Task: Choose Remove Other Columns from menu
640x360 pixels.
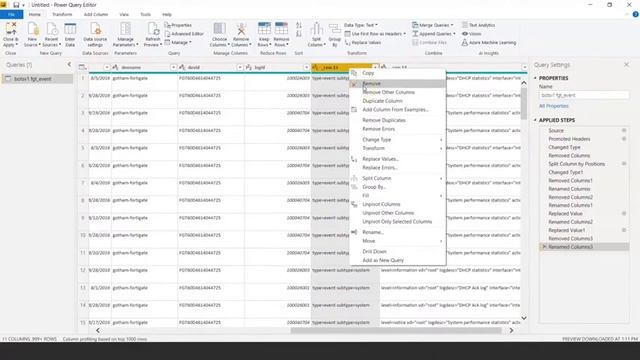Action: pyautogui.click(x=398, y=92)
